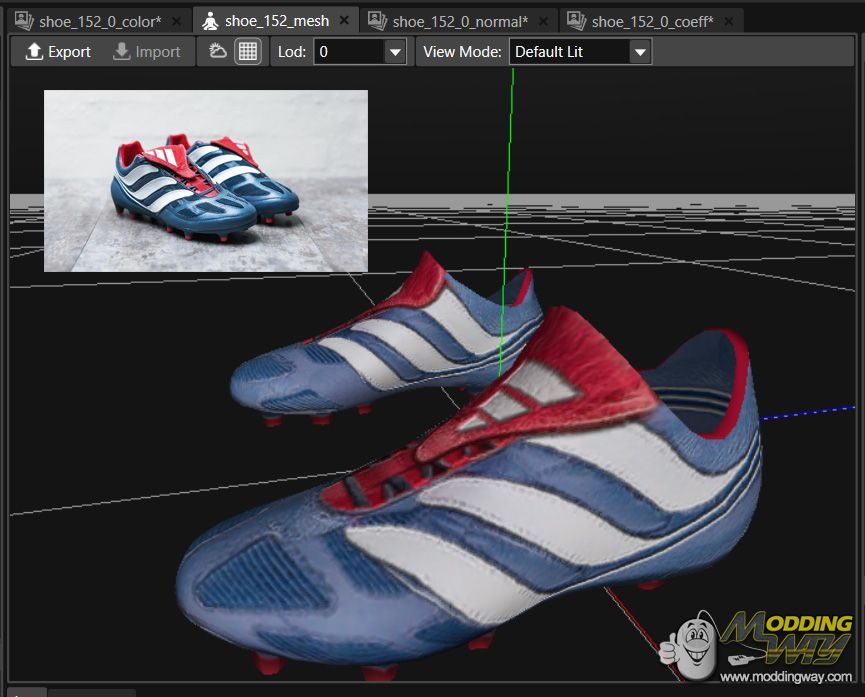Close the shoe_152_mesh tab
The height and width of the screenshot is (697, 865).
(344, 21)
